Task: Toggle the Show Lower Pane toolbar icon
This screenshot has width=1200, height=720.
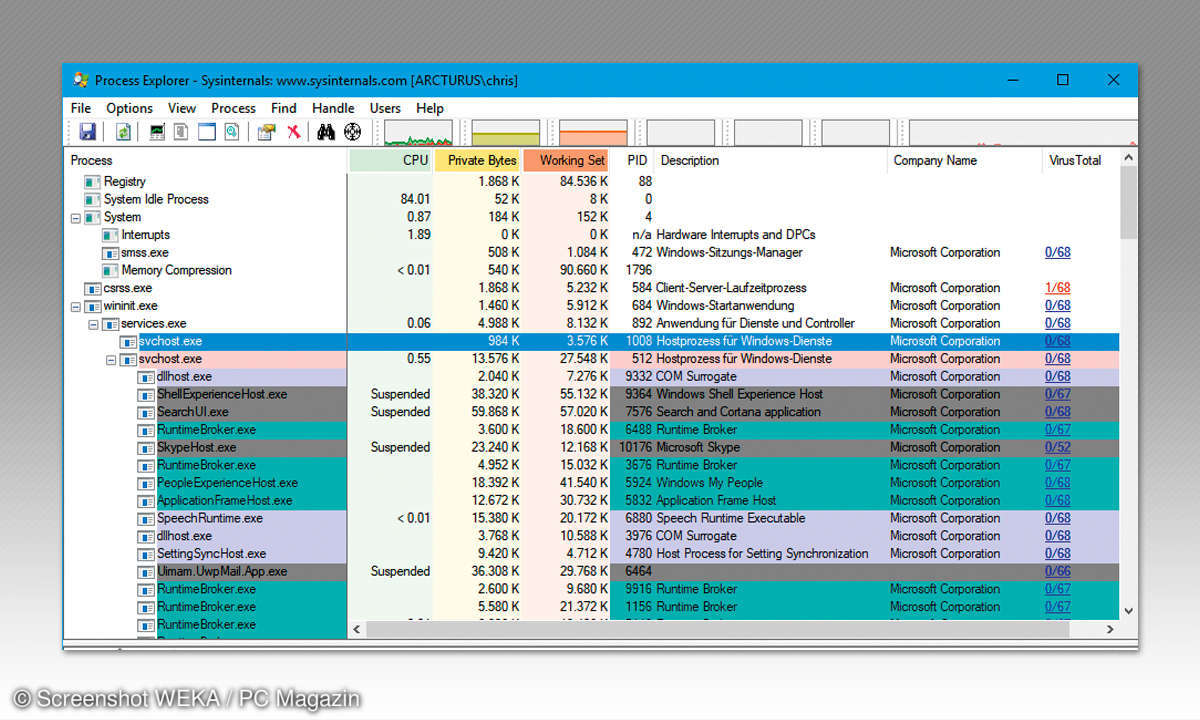Action: [x=207, y=132]
